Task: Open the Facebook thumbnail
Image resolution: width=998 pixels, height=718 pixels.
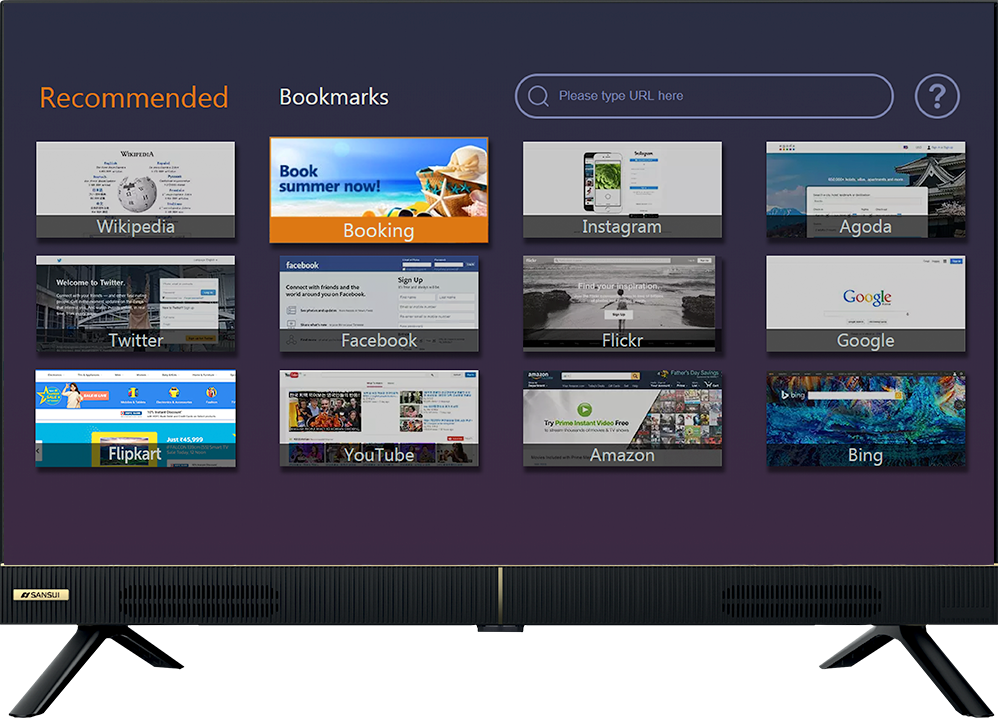Action: pyautogui.click(x=379, y=304)
